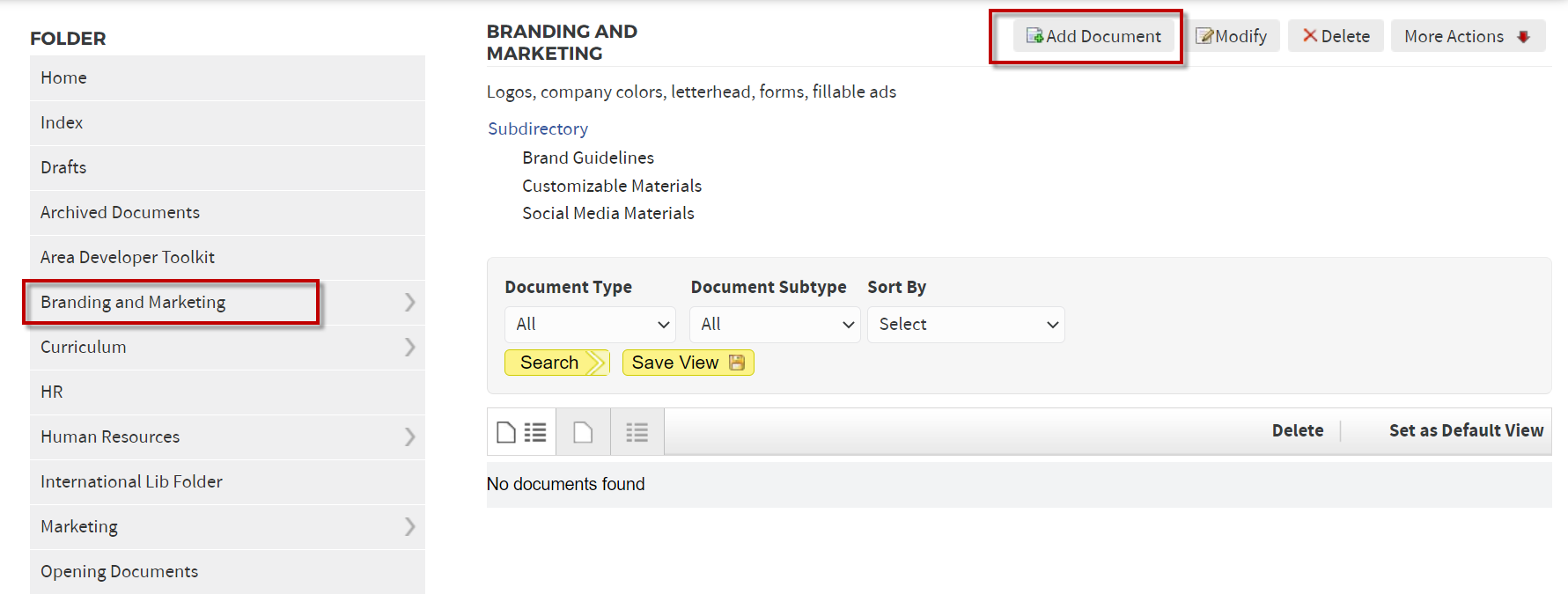Click the Document Subtype label
Viewport: 1568px width, 594px height.
click(769, 288)
